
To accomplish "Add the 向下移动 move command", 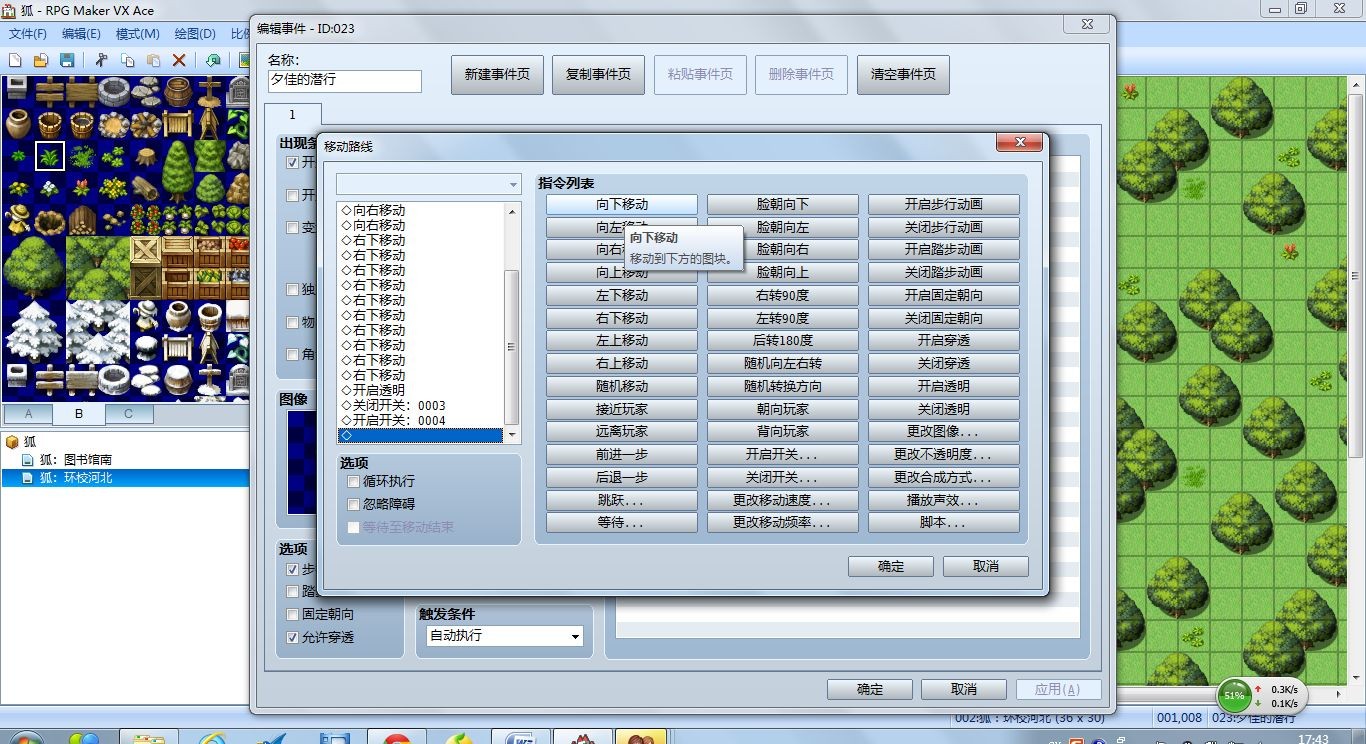I will click(x=622, y=204).
